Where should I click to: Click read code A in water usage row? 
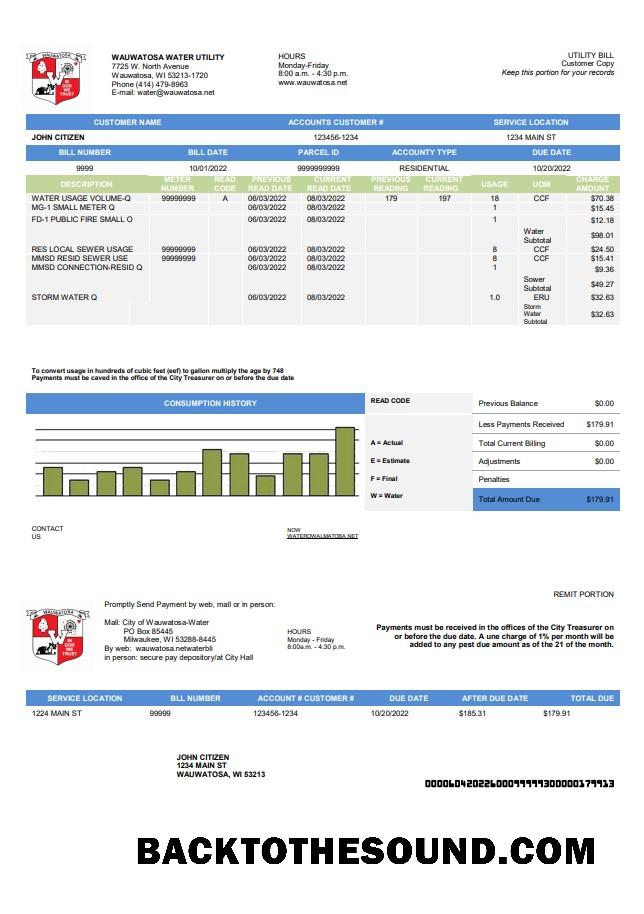pos(225,199)
